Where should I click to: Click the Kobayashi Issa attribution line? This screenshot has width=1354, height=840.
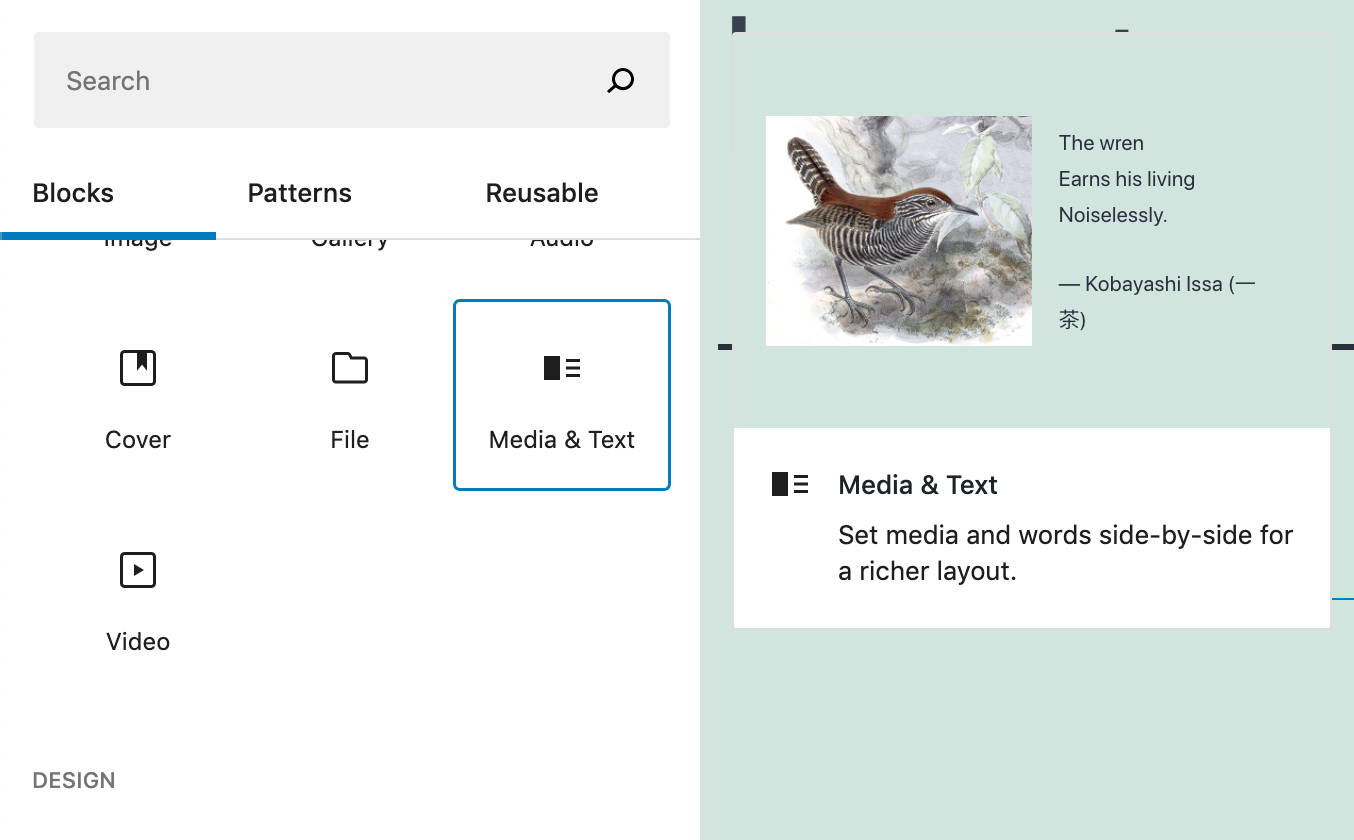point(1156,284)
